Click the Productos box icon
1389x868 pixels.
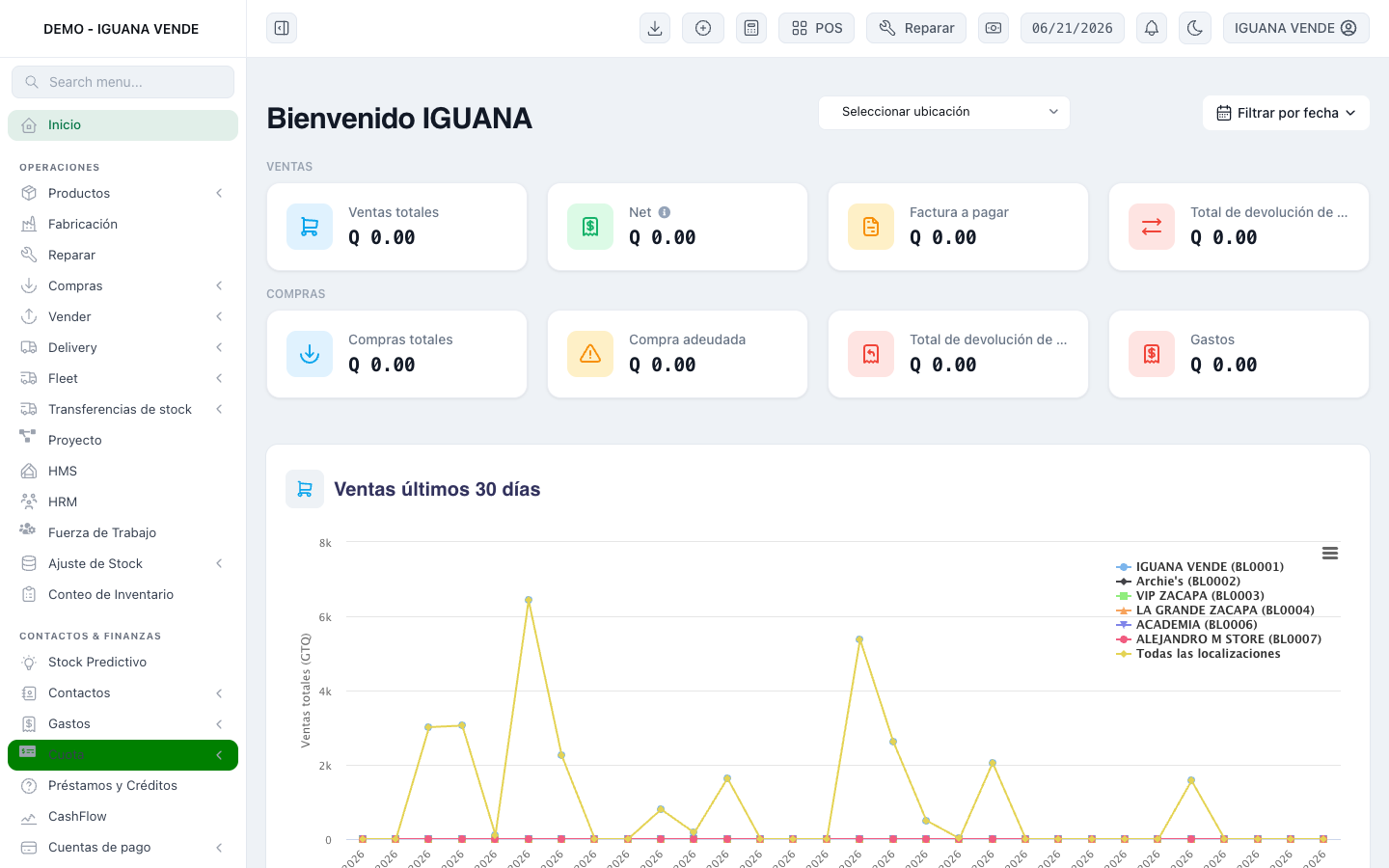click(x=29, y=193)
